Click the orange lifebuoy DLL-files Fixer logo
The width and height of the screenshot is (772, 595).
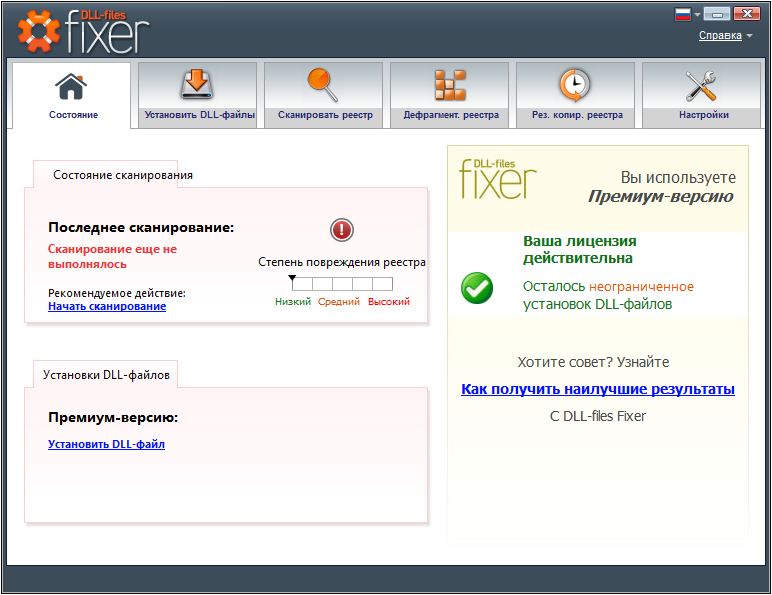click(x=38, y=31)
